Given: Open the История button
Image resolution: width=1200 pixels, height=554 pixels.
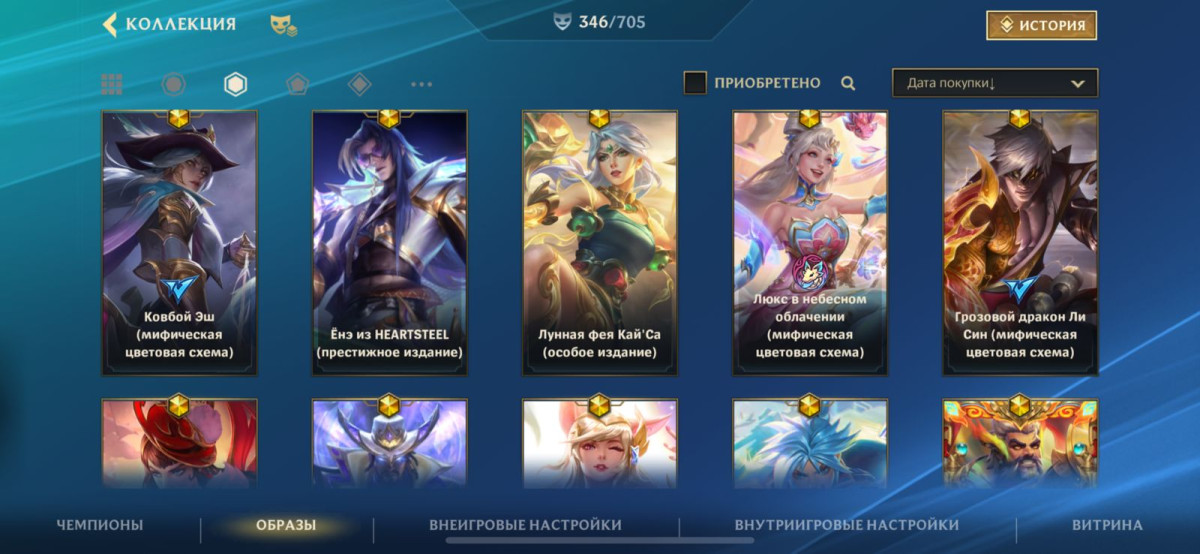Looking at the screenshot, I should [1042, 25].
